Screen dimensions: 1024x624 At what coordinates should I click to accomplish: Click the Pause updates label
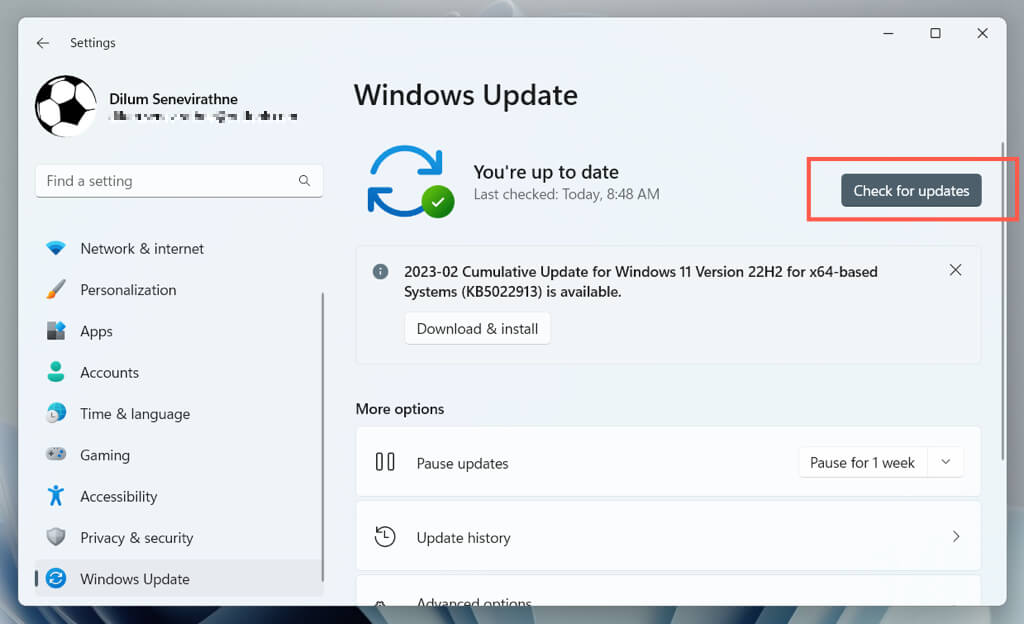pyautogui.click(x=462, y=463)
